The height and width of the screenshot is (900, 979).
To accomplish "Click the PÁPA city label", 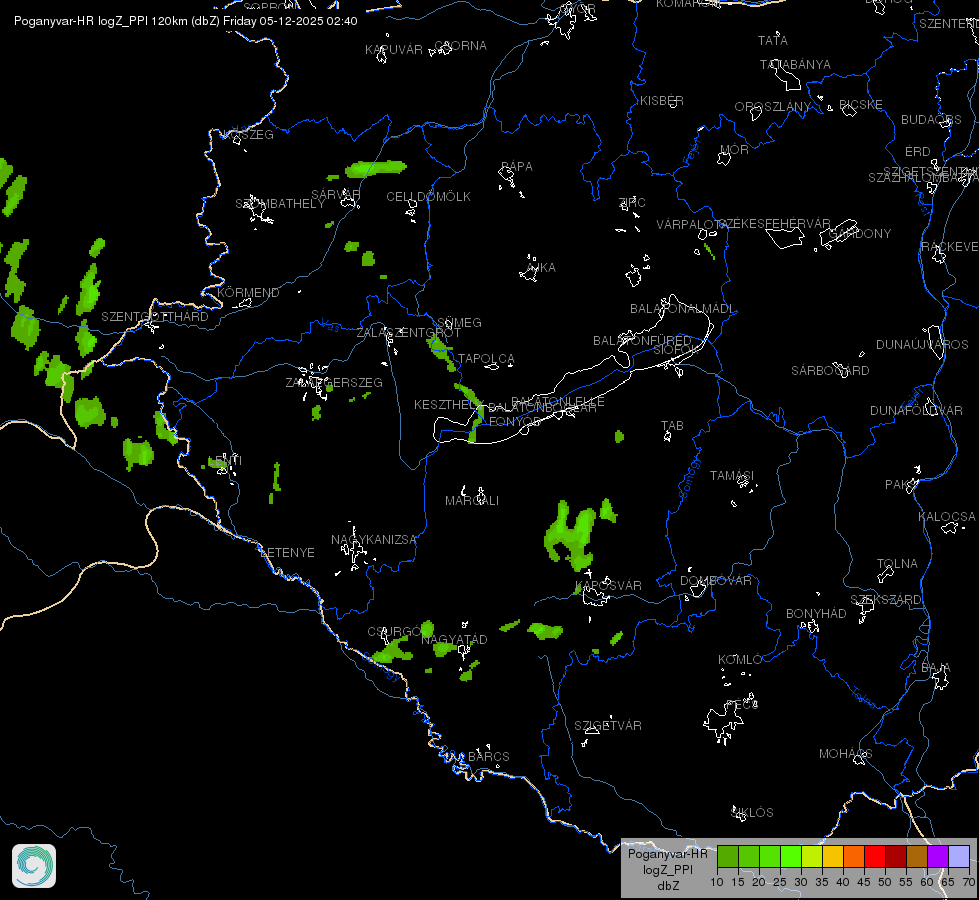I will pyautogui.click(x=517, y=167).
